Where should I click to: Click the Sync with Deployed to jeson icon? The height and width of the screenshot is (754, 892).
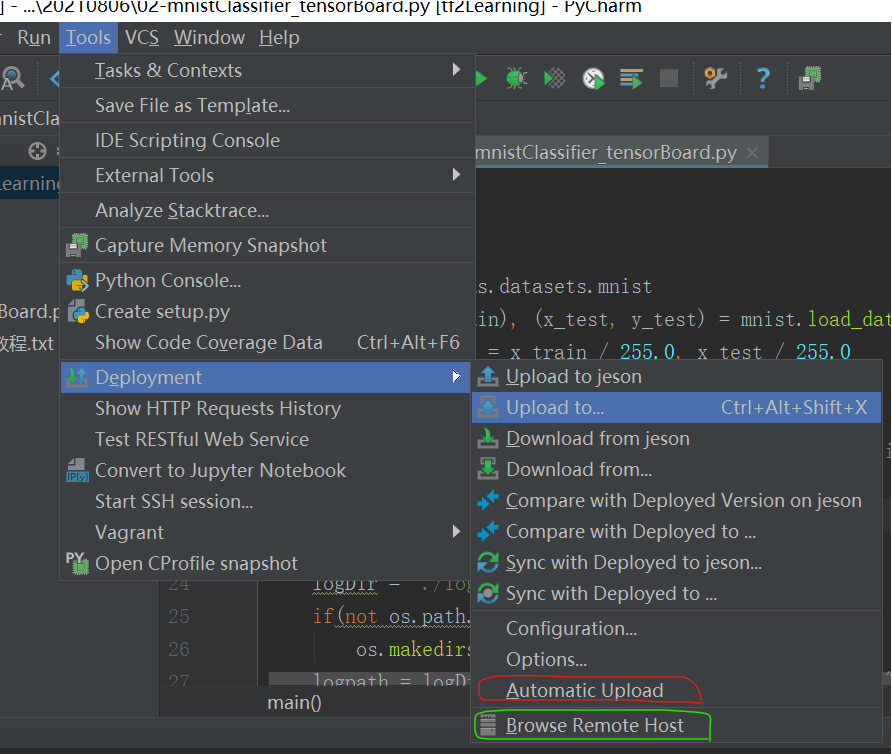(488, 562)
